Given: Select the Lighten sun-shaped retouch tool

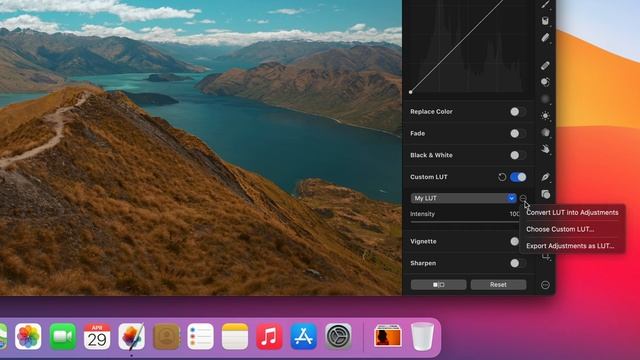Looking at the screenshot, I should [x=545, y=116].
